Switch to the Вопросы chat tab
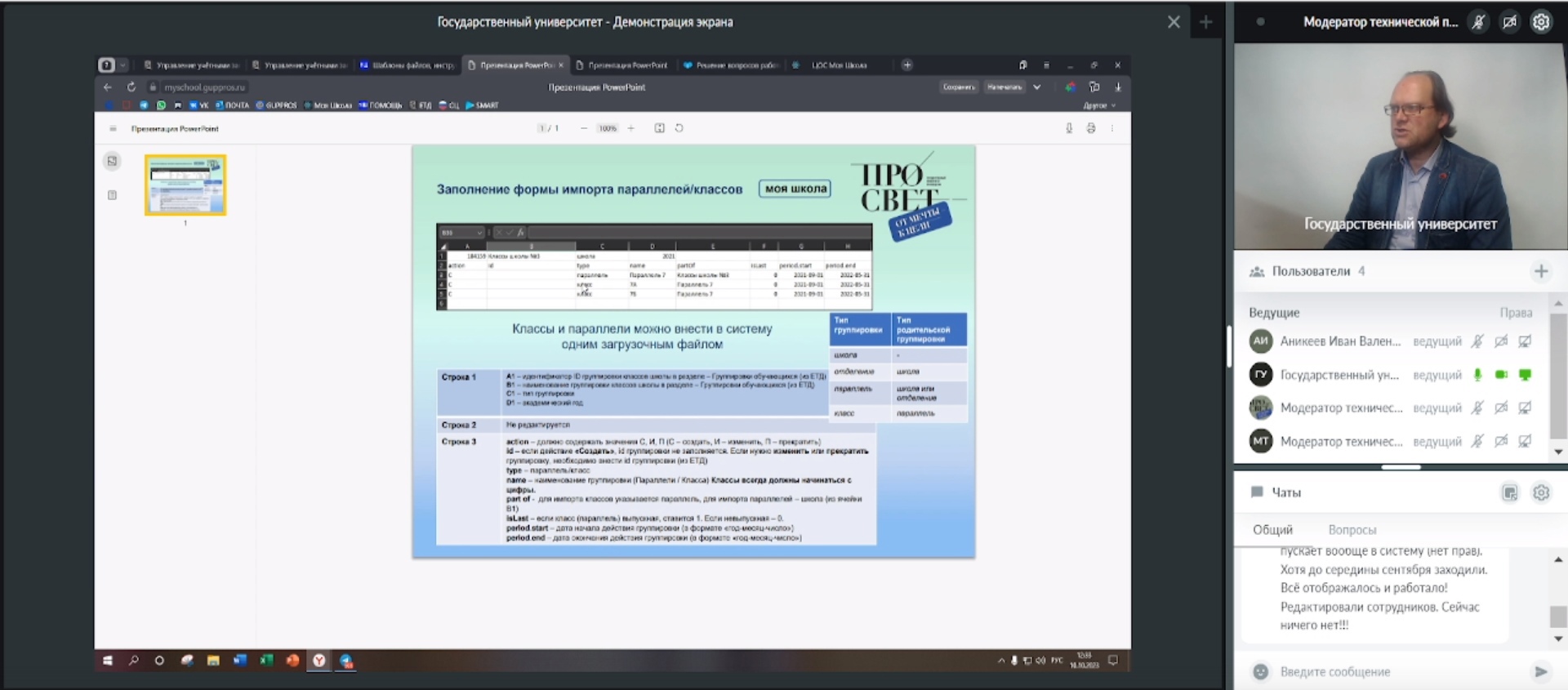 (x=1352, y=530)
